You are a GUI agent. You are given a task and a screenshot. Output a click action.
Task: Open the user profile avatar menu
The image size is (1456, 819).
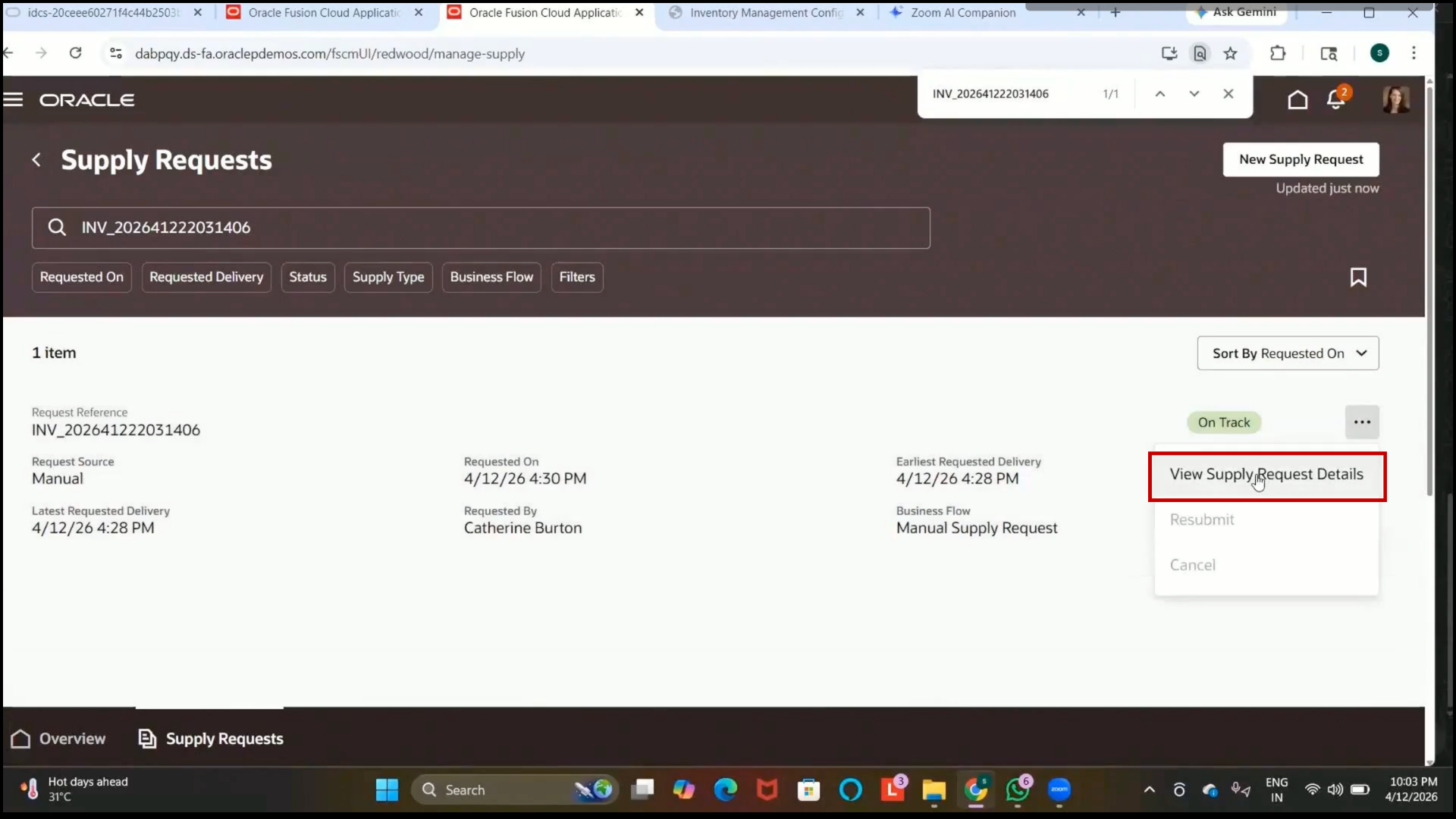[x=1395, y=99]
